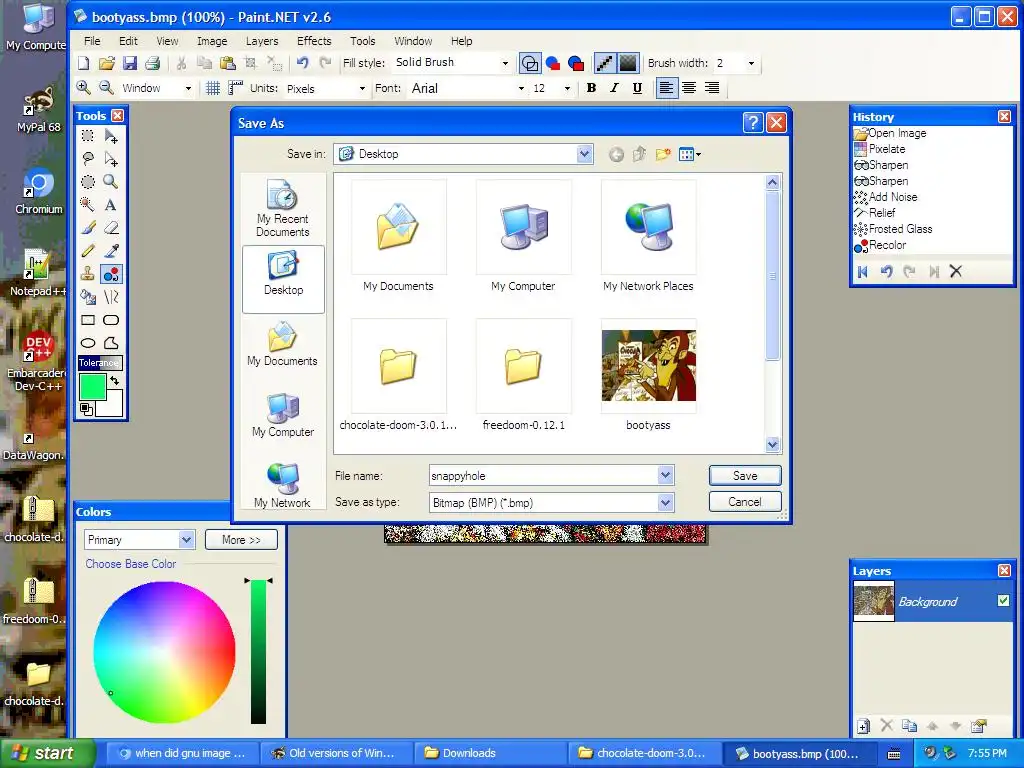The height and width of the screenshot is (768, 1024).
Task: Open the Layers menu
Action: (262, 41)
